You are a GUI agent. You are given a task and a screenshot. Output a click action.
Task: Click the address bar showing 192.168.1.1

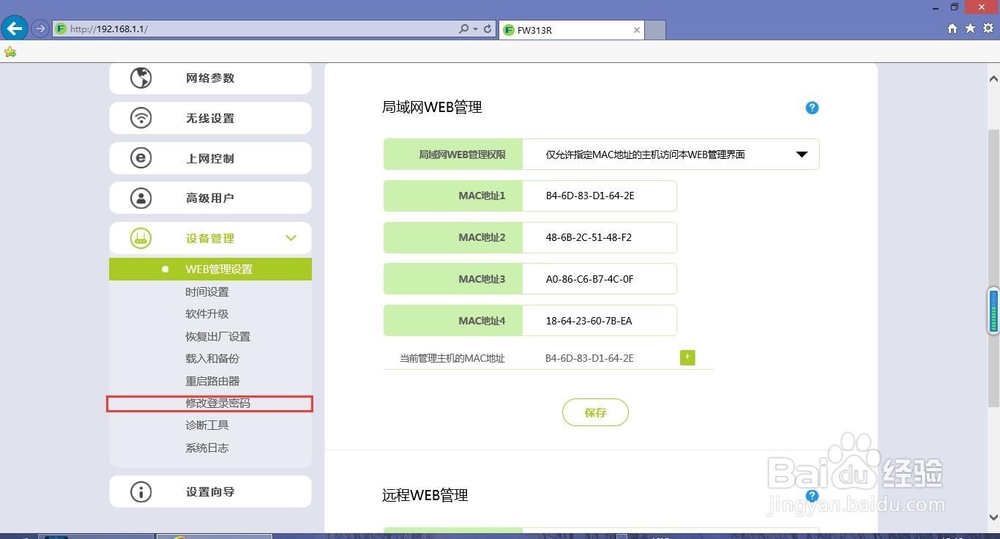[x=255, y=29]
